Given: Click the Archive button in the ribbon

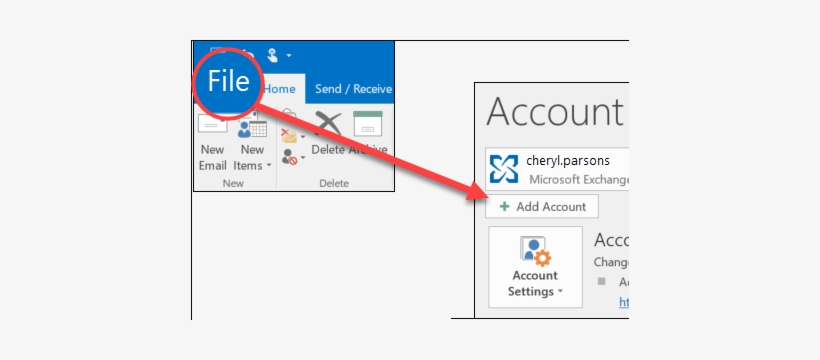Looking at the screenshot, I should point(368,133).
